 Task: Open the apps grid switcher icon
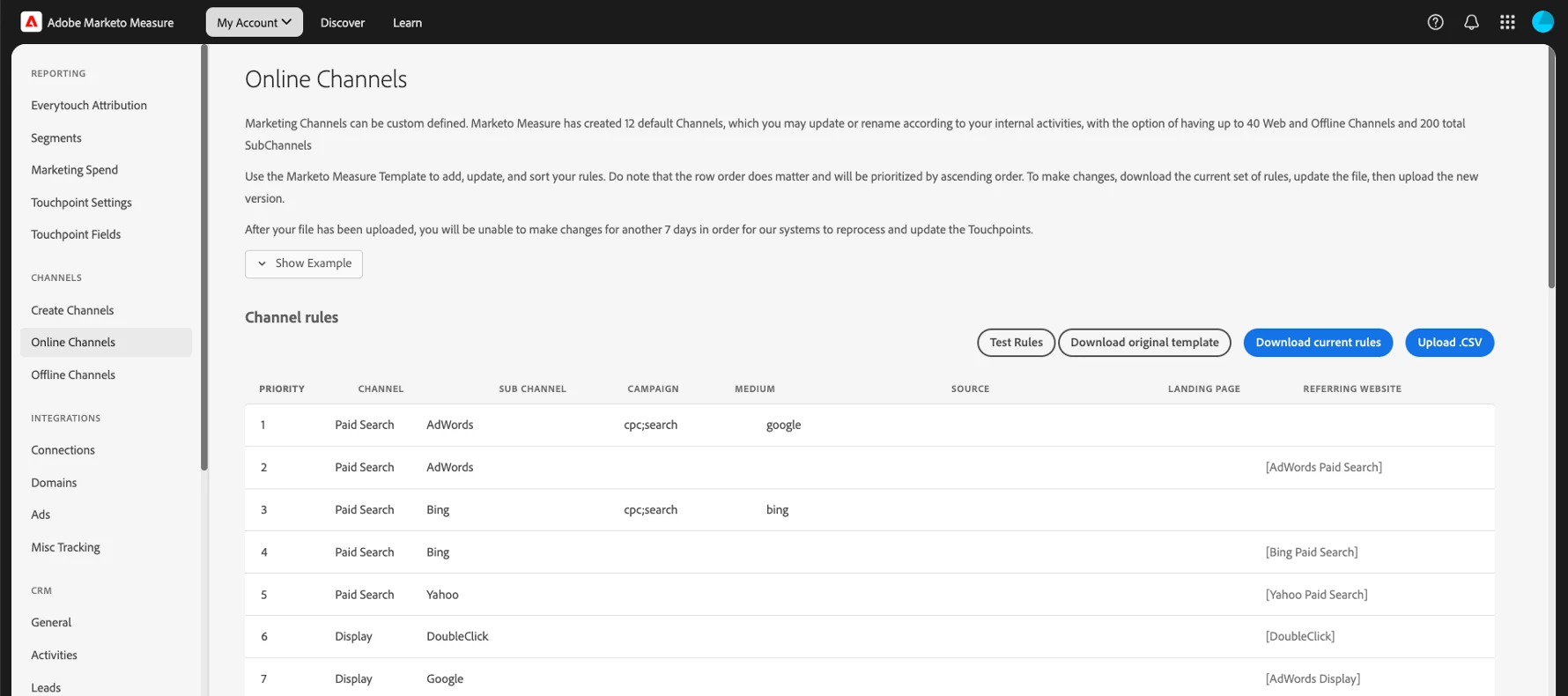[1507, 22]
